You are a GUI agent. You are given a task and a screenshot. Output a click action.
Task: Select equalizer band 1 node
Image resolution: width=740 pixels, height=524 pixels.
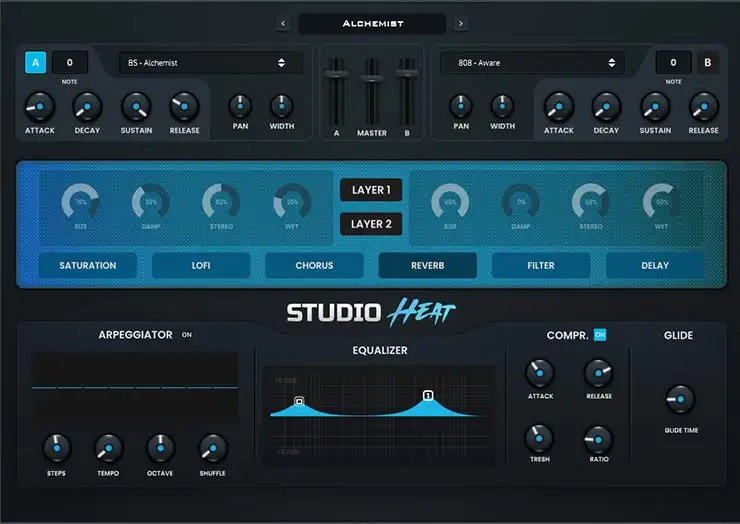coord(428,395)
